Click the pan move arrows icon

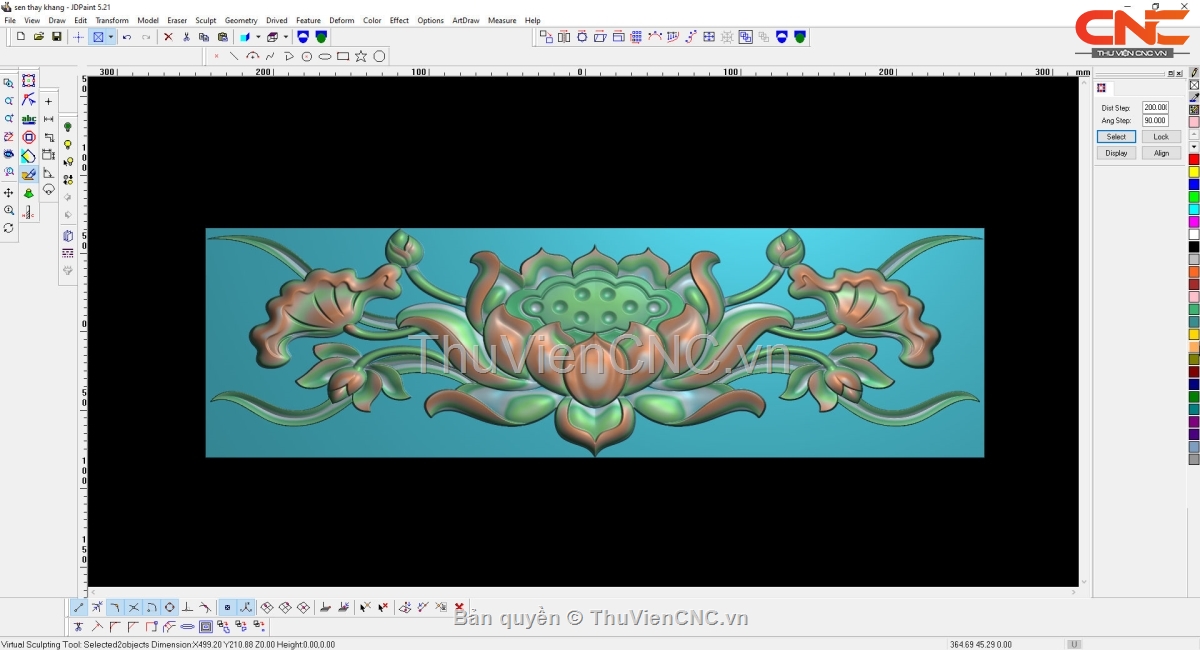(9, 192)
